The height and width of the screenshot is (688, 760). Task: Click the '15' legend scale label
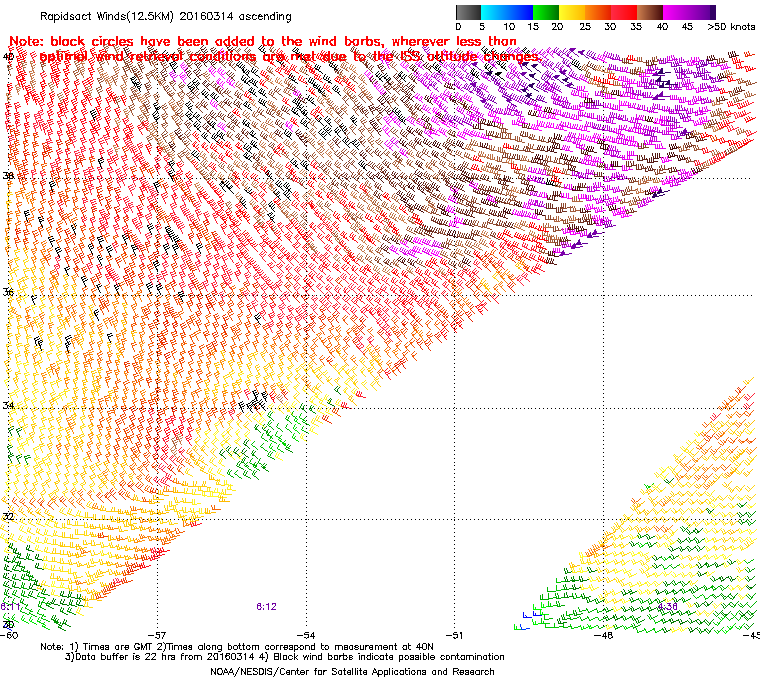(533, 27)
